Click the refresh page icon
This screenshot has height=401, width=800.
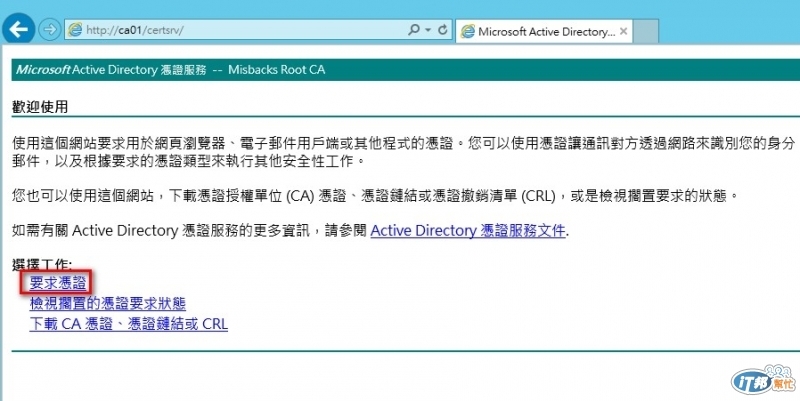point(442,30)
